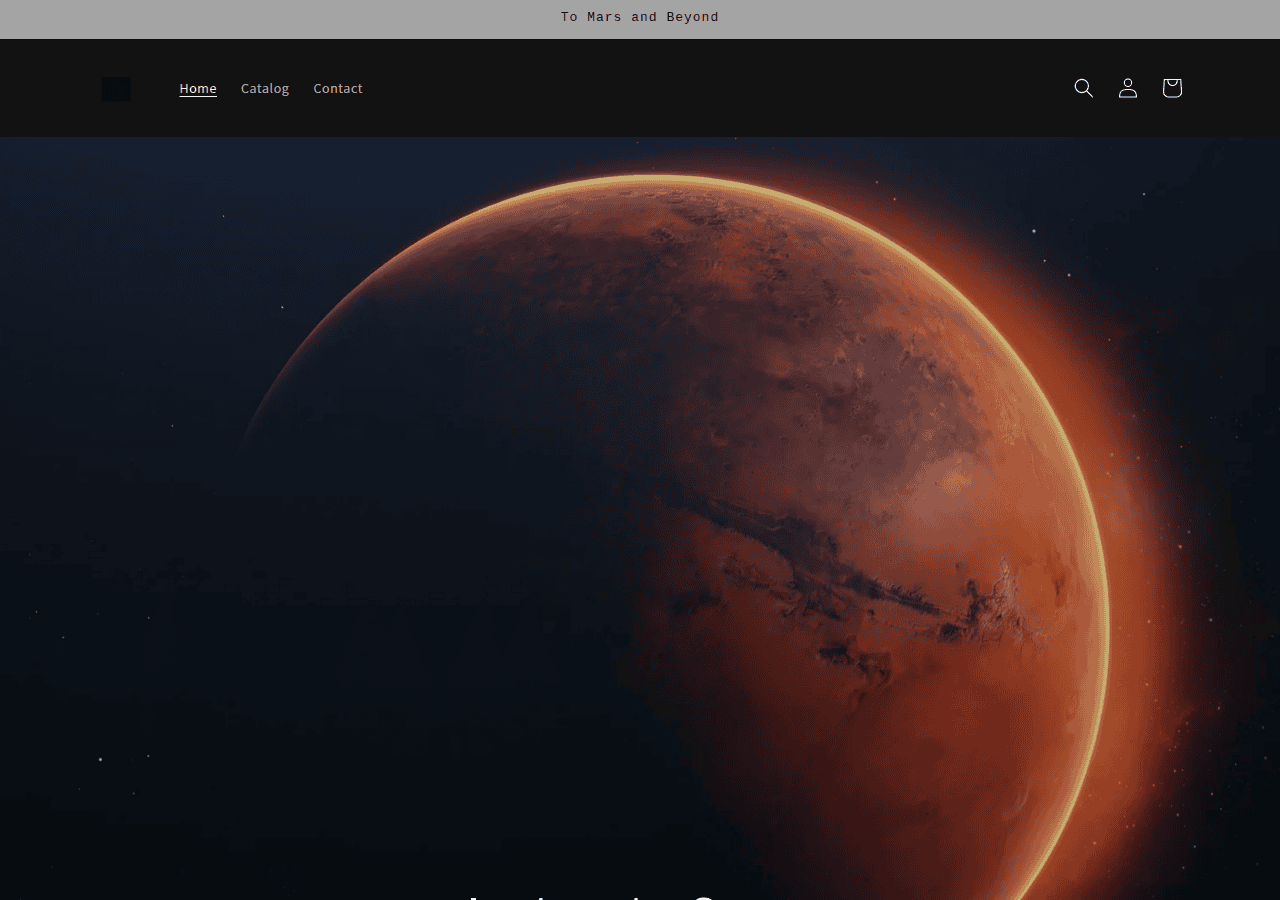Image resolution: width=1280 pixels, height=900 pixels.
Task: Click the dark store logo
Action: (116, 89)
